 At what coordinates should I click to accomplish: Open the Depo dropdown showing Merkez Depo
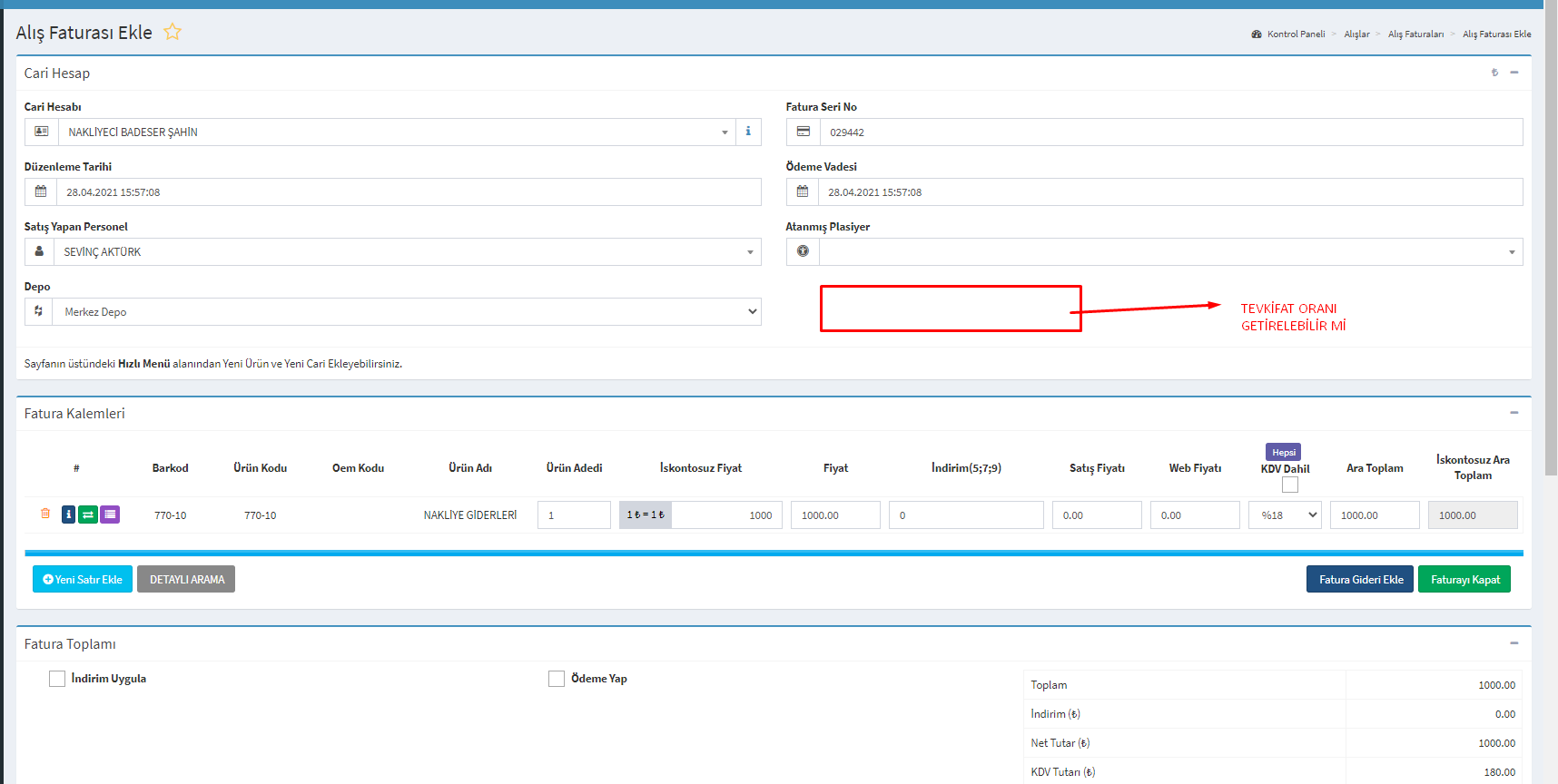pyautogui.click(x=409, y=311)
